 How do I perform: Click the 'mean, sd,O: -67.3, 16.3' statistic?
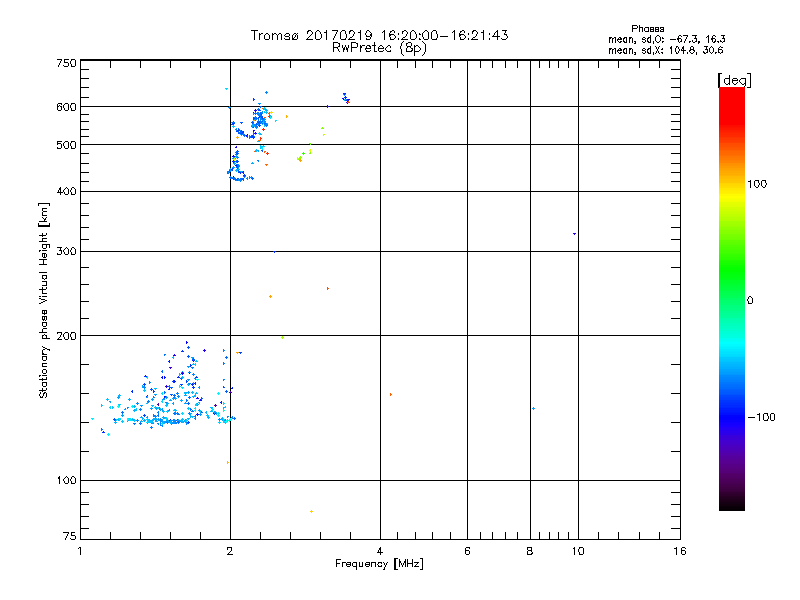pos(666,39)
